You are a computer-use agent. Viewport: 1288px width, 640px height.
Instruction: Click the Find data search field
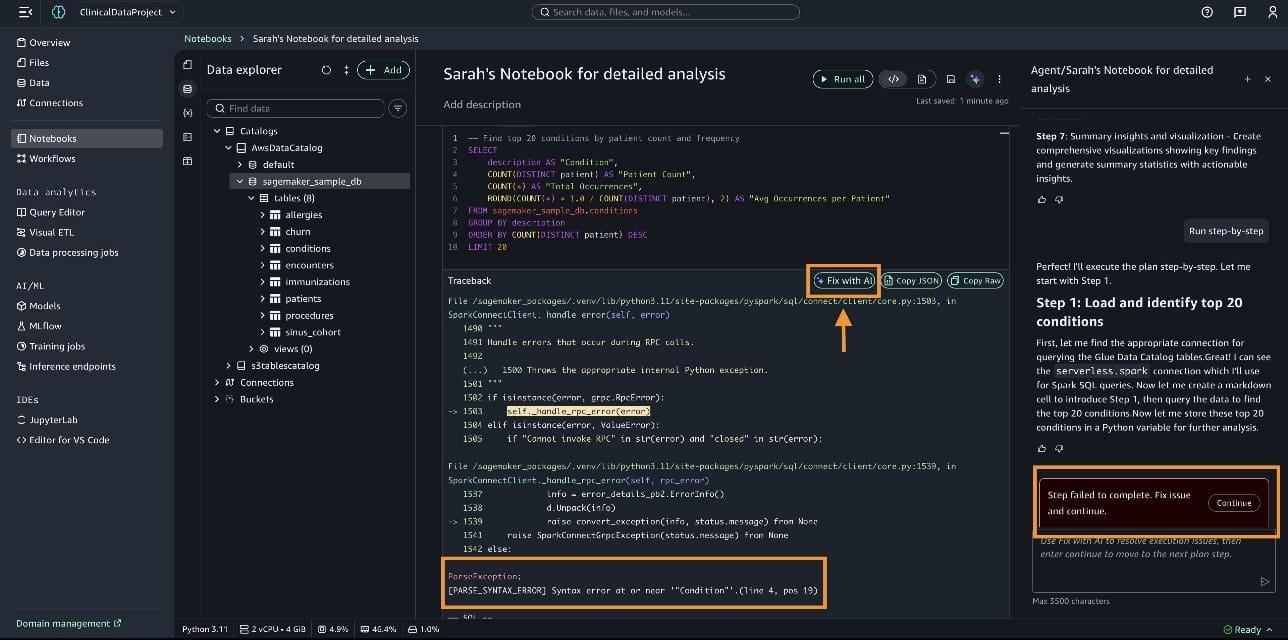300,108
